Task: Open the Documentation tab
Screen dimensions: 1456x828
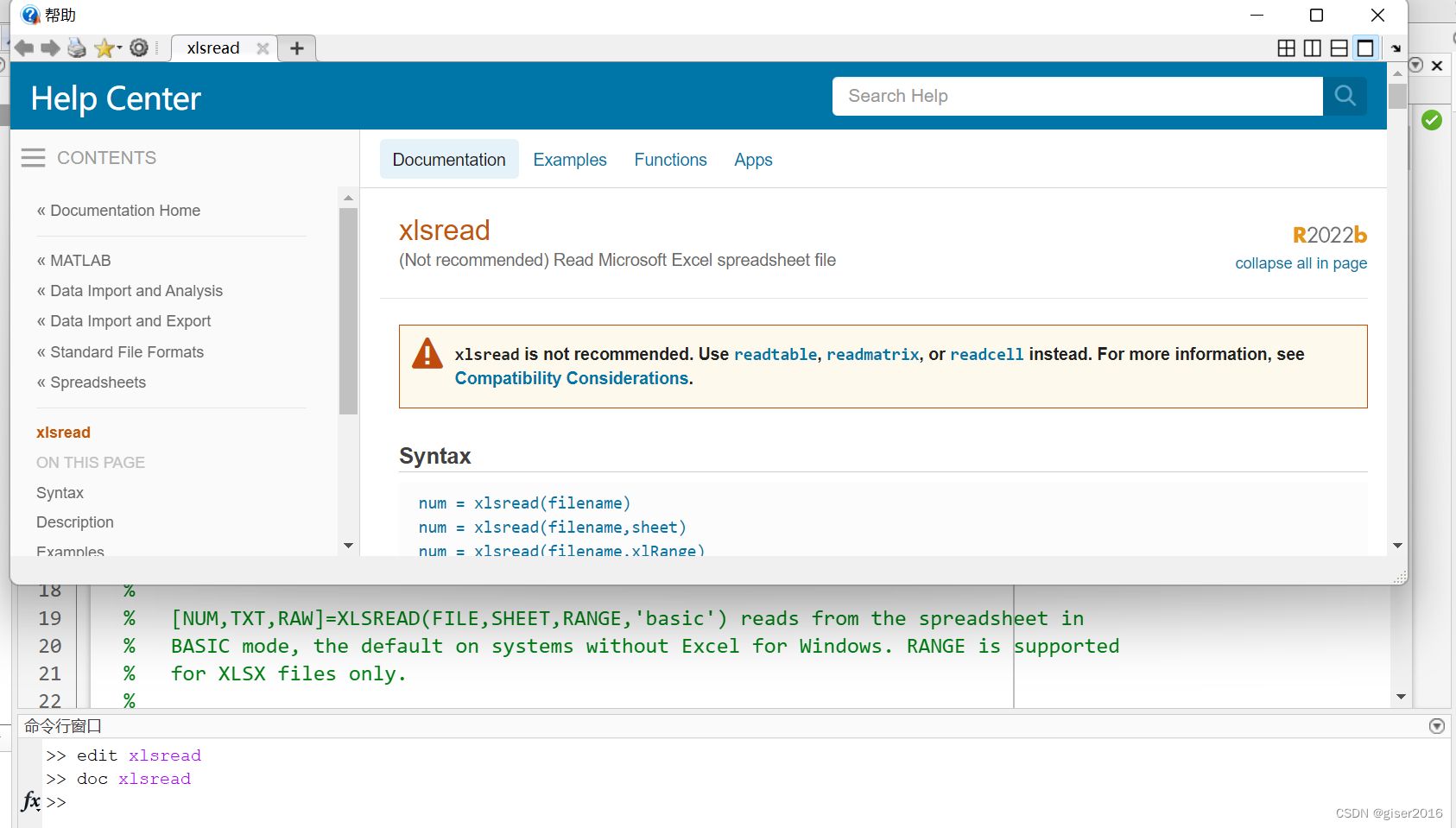Action: [x=449, y=160]
